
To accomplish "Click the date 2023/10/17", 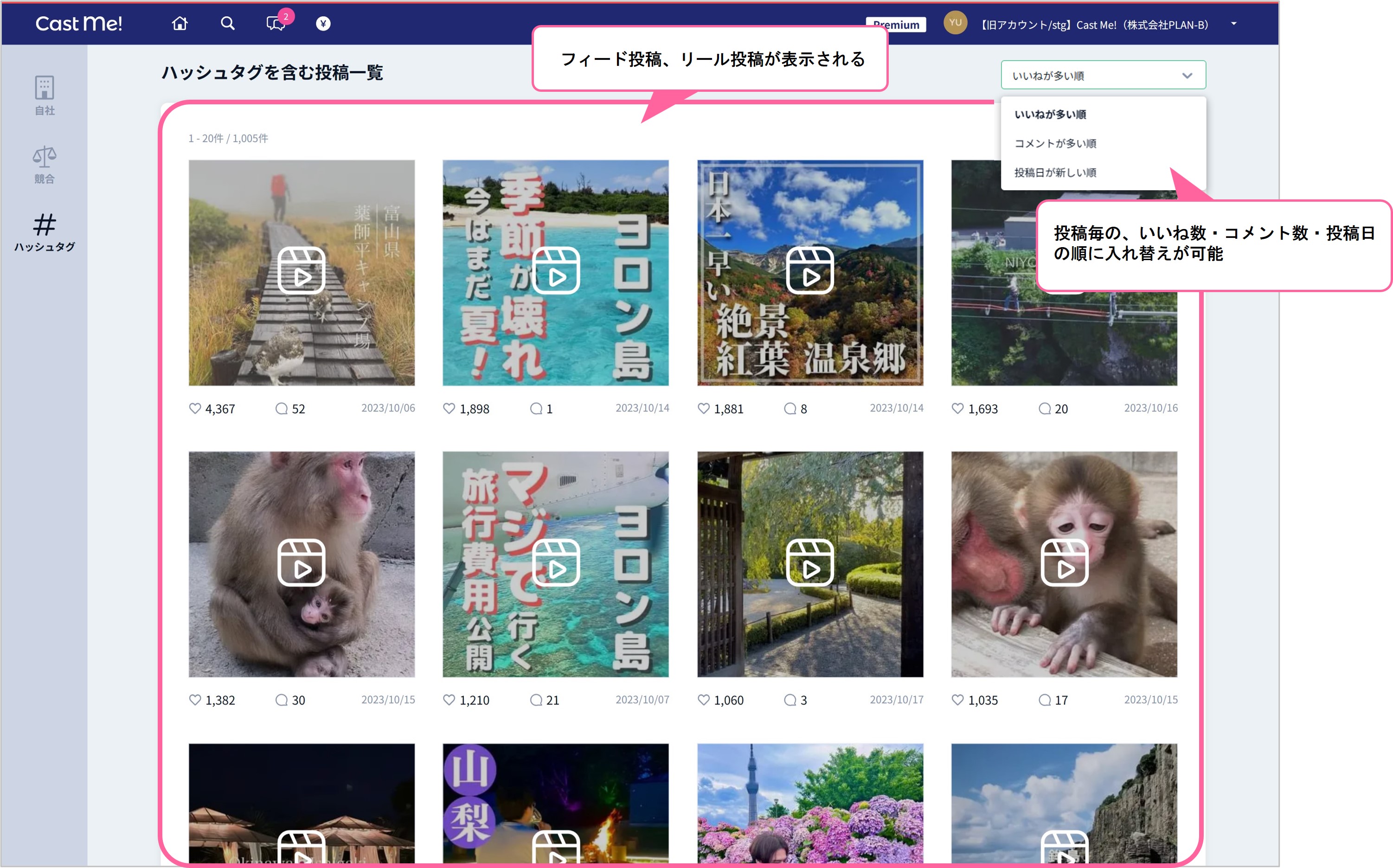I will pyautogui.click(x=896, y=700).
